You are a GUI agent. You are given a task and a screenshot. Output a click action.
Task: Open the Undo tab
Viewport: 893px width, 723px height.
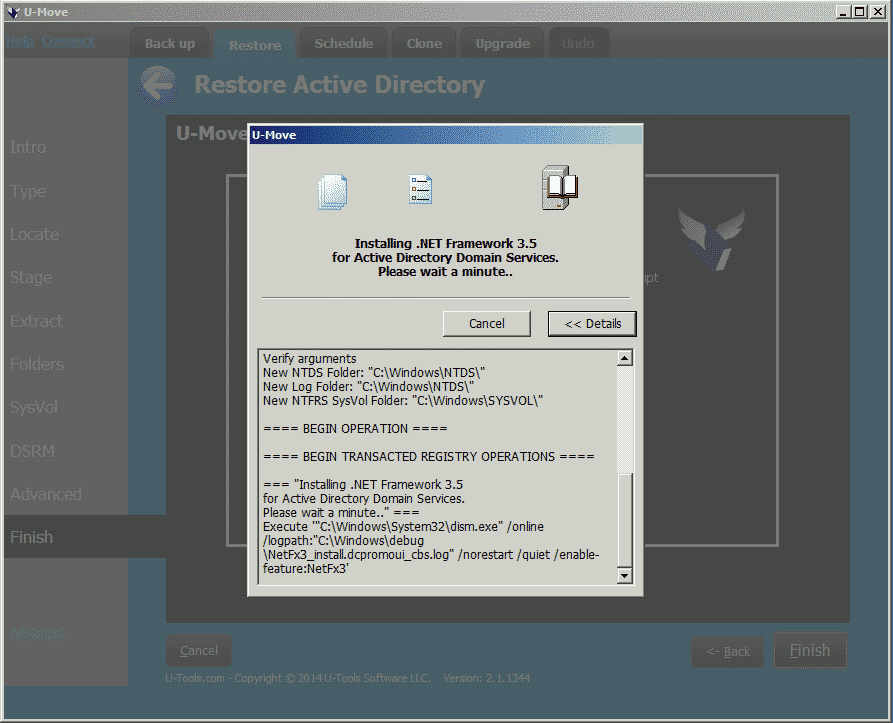(x=578, y=44)
